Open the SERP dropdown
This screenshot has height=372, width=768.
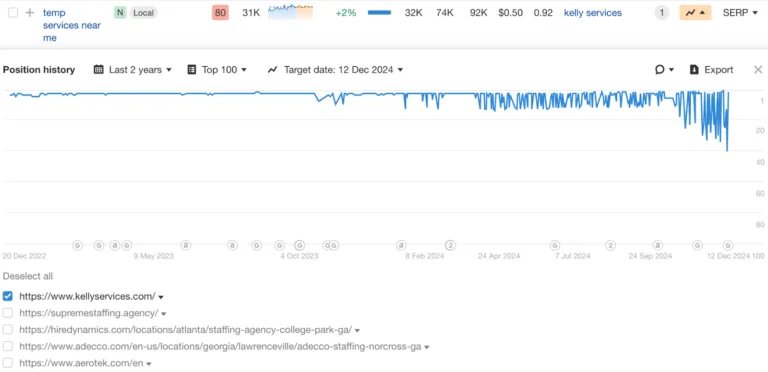740,13
